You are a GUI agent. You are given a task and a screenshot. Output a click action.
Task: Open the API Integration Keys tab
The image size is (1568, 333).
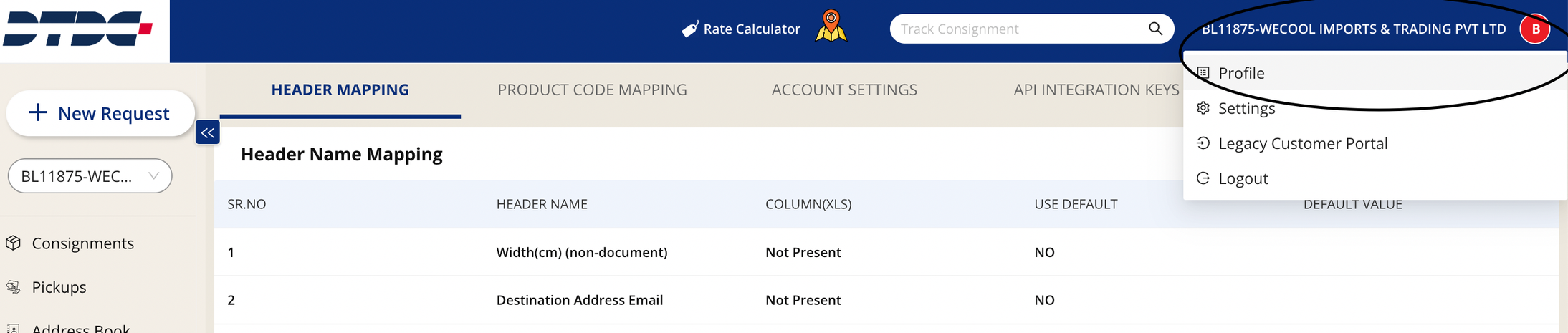[1096, 90]
